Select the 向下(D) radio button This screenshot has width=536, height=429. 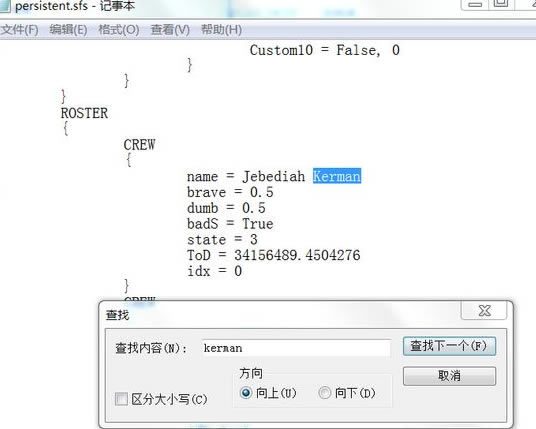tap(324, 393)
